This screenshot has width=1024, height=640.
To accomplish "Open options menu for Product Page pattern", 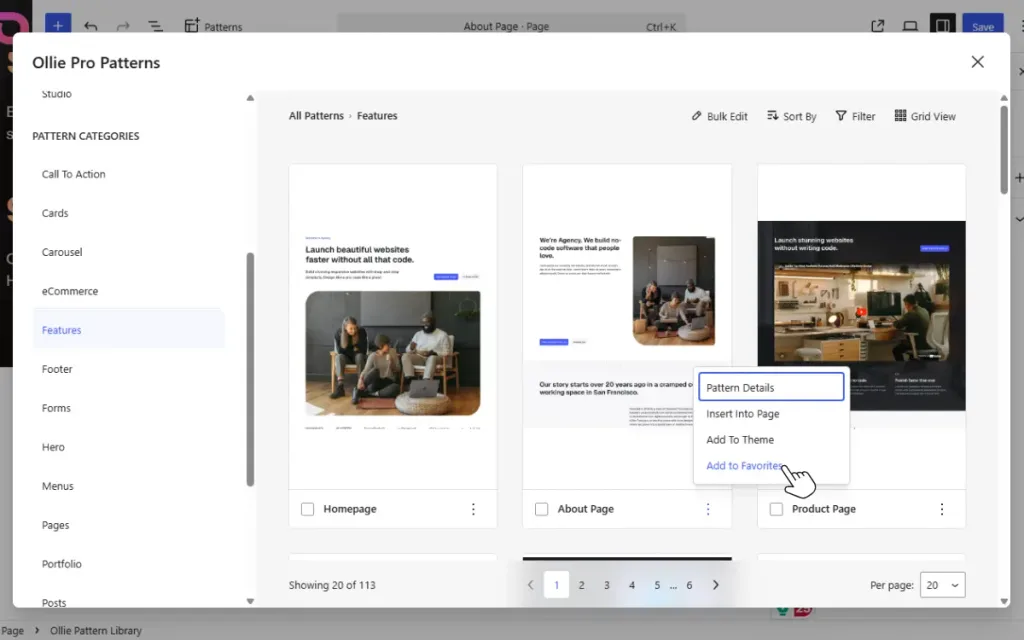I will 942,509.
